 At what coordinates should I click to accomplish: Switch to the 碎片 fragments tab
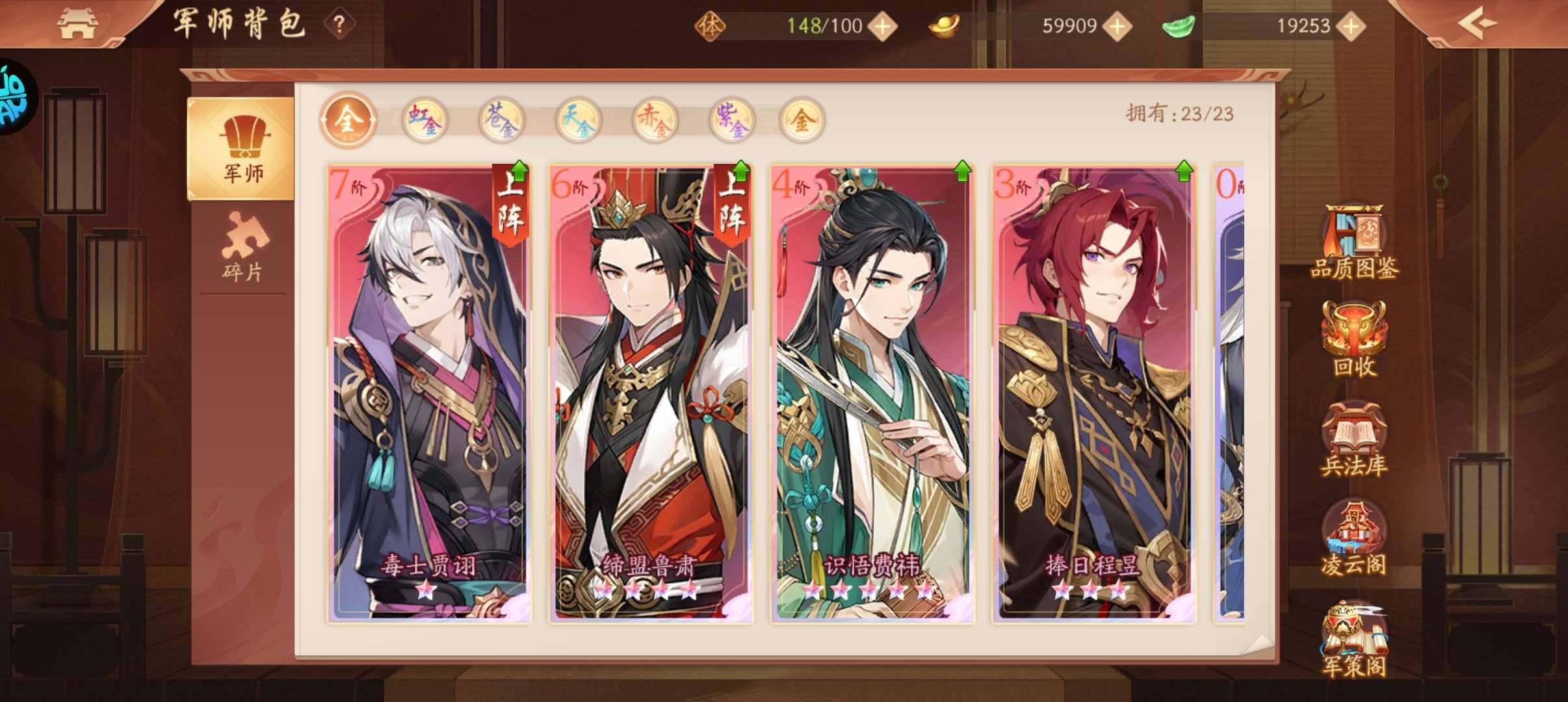click(243, 248)
